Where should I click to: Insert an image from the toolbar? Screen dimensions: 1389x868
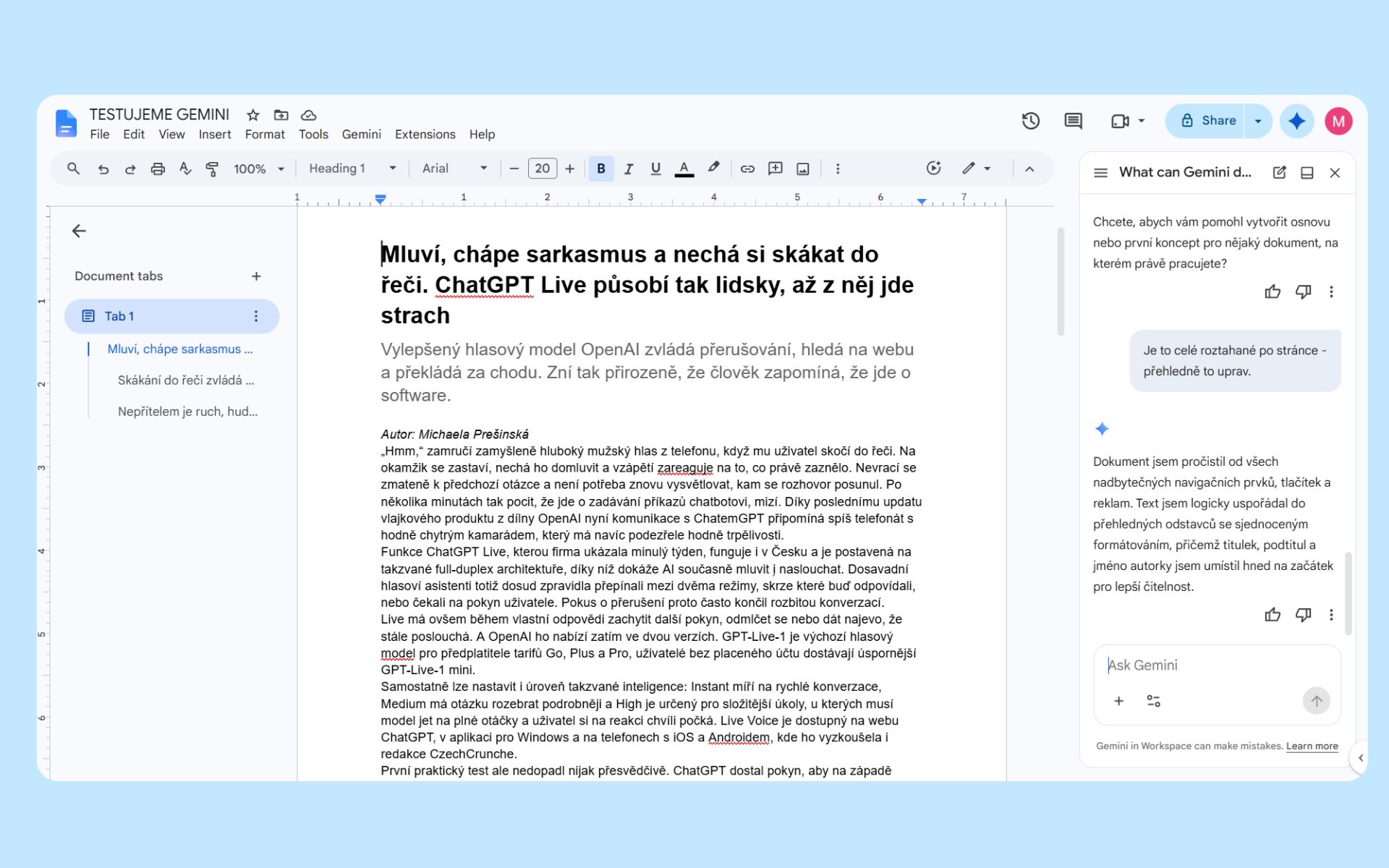coord(803,169)
